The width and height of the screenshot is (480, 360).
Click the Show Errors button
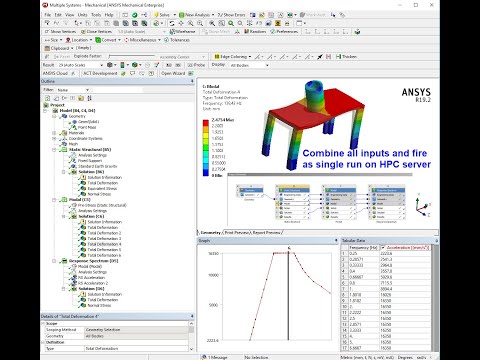click(x=231, y=15)
